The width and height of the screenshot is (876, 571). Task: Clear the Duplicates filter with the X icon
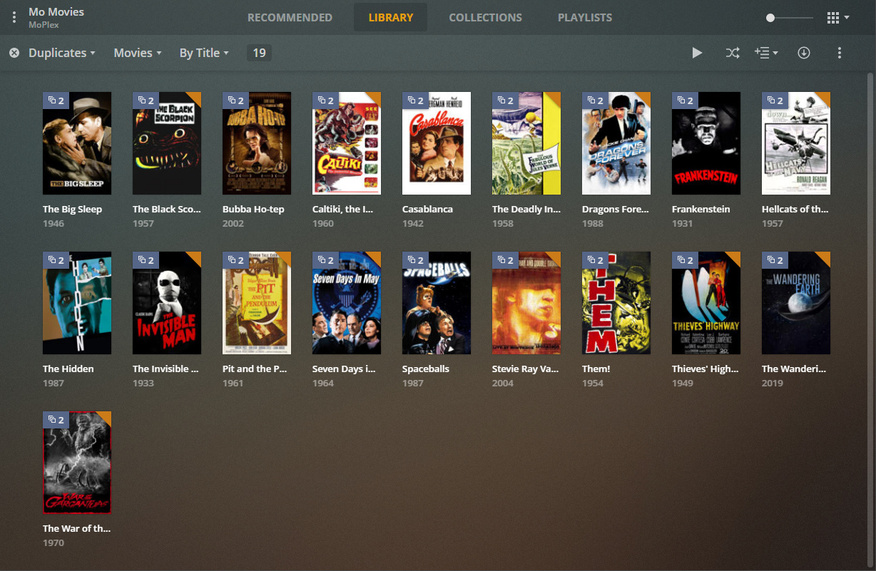(15, 53)
